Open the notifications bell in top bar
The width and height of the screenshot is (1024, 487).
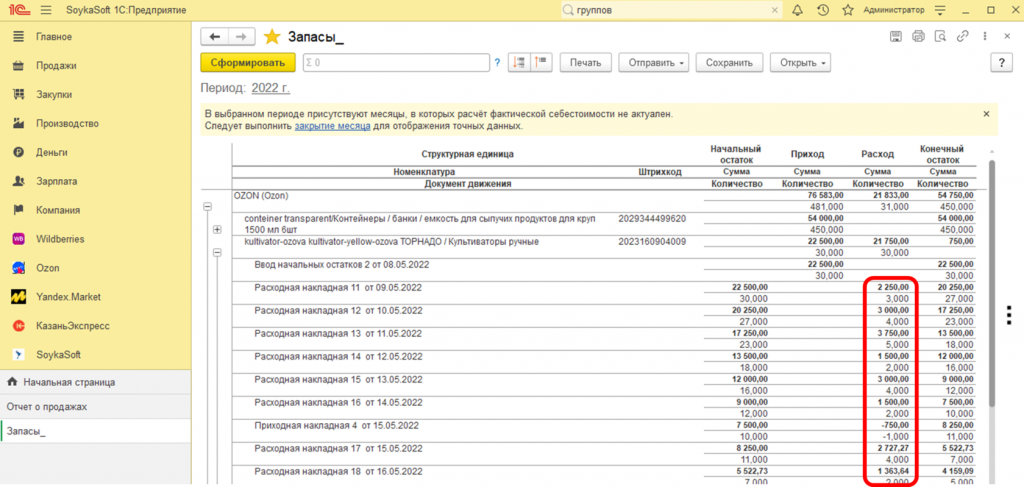point(797,10)
